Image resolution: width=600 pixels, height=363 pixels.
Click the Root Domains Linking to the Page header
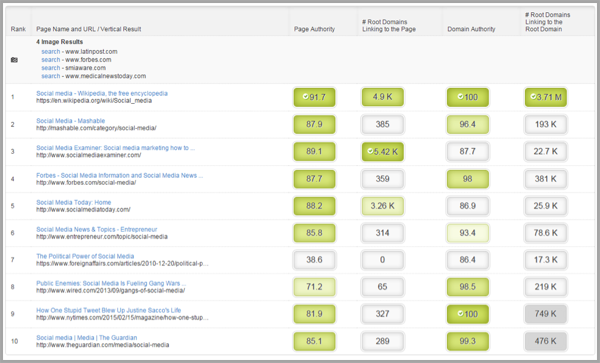coord(389,26)
